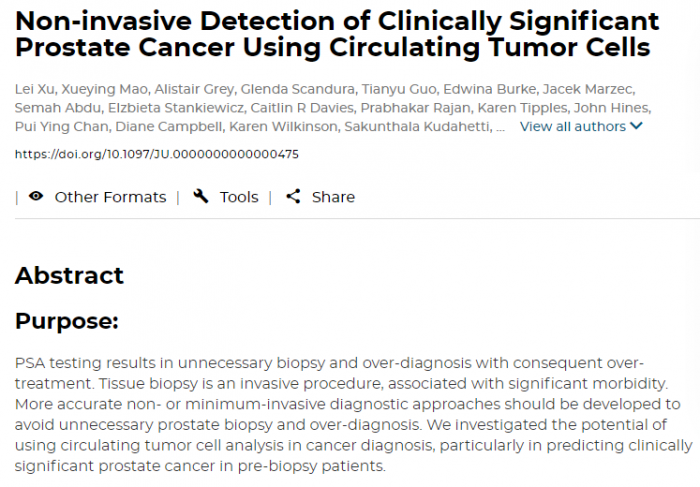Click the Abstract section heading
The width and height of the screenshot is (700, 487).
(69, 276)
